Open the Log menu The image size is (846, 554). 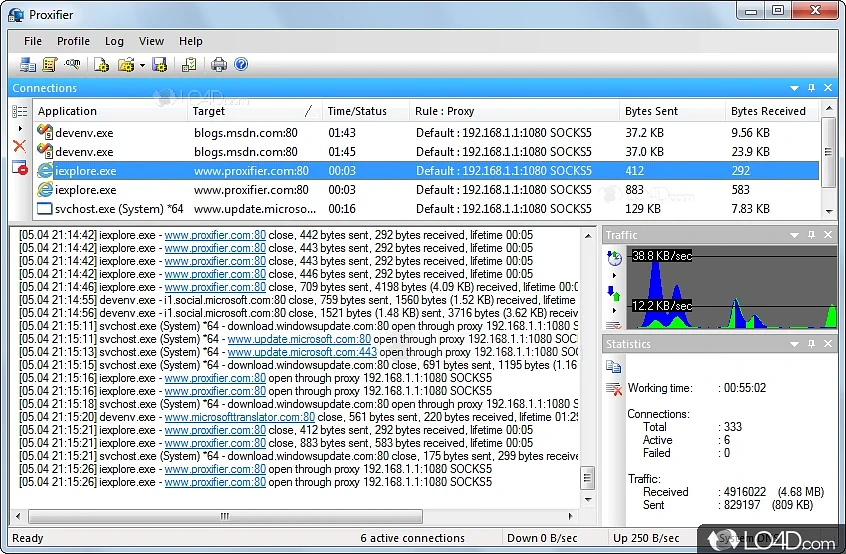114,41
